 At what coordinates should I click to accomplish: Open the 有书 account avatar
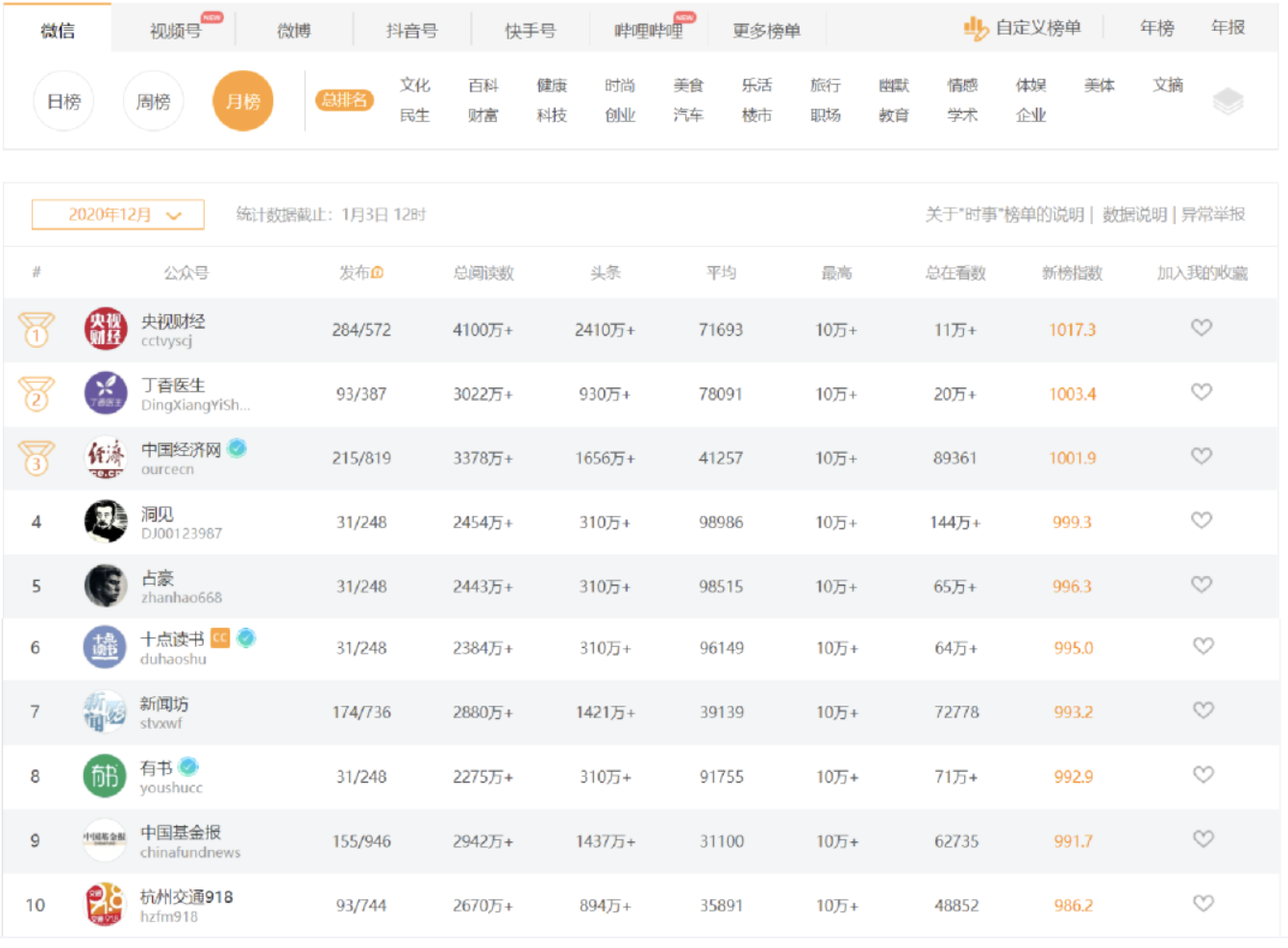tap(105, 777)
